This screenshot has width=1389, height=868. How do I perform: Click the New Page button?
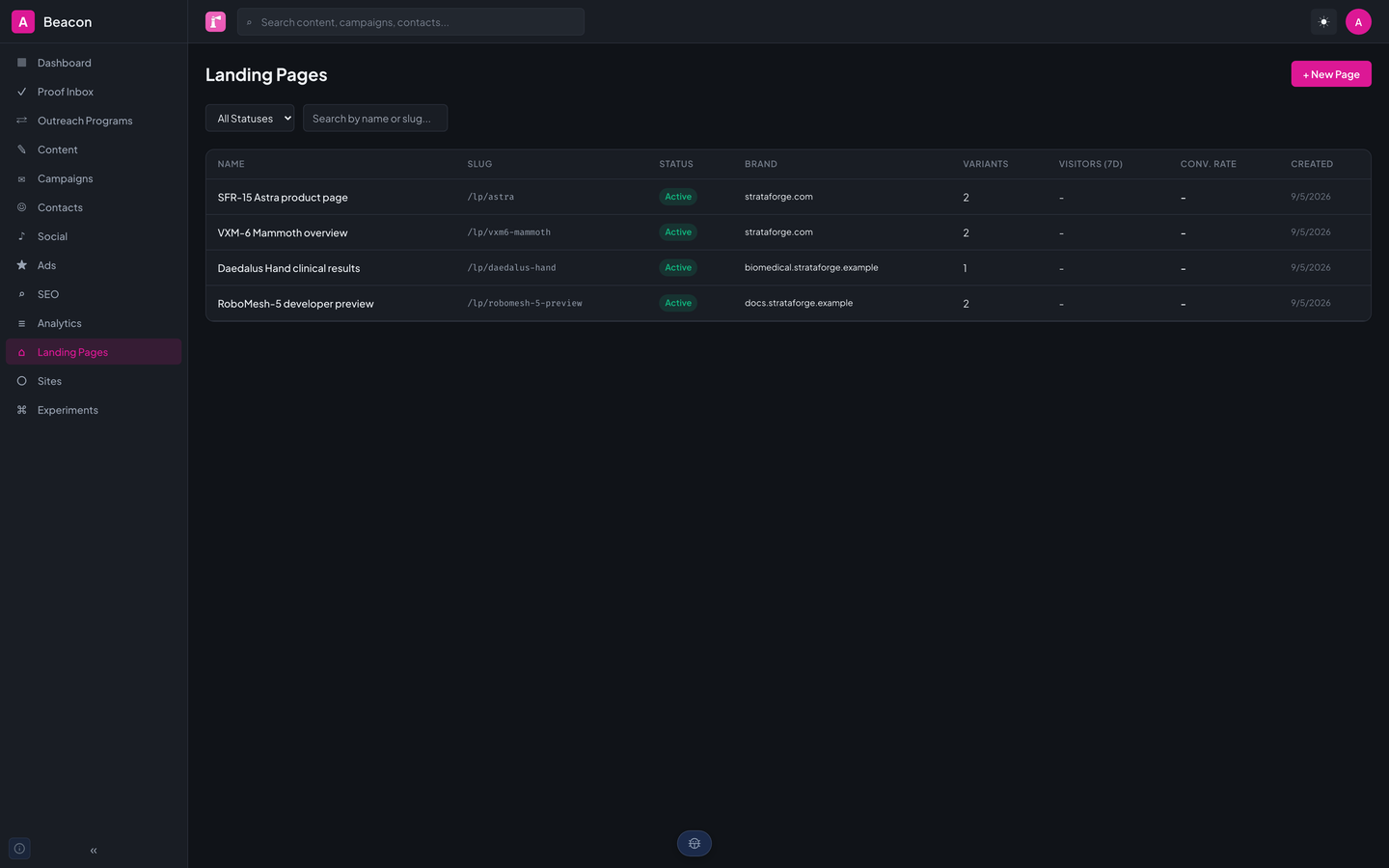[1331, 74]
